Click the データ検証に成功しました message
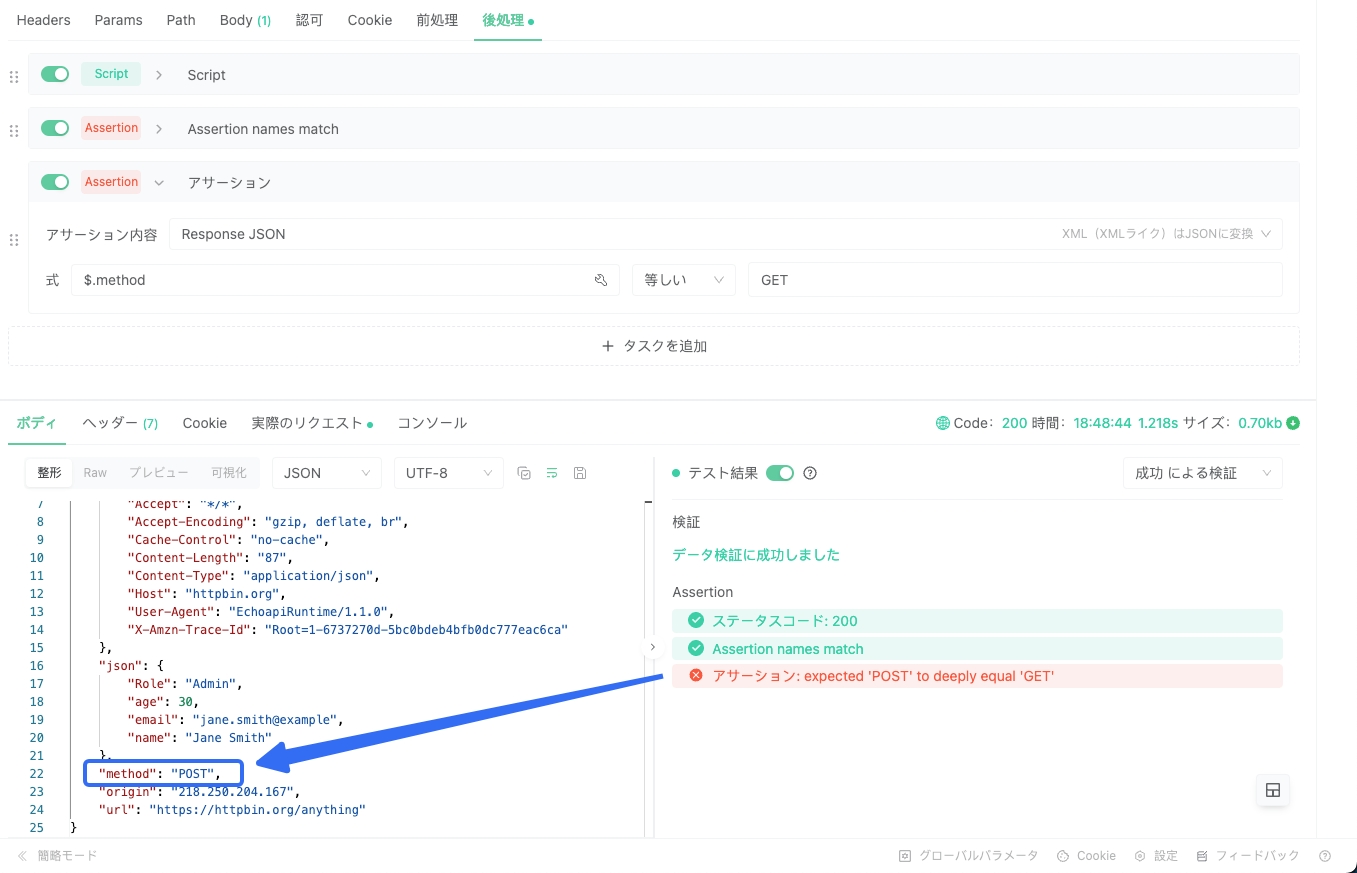Viewport: 1357px width, 873px height. tap(756, 555)
